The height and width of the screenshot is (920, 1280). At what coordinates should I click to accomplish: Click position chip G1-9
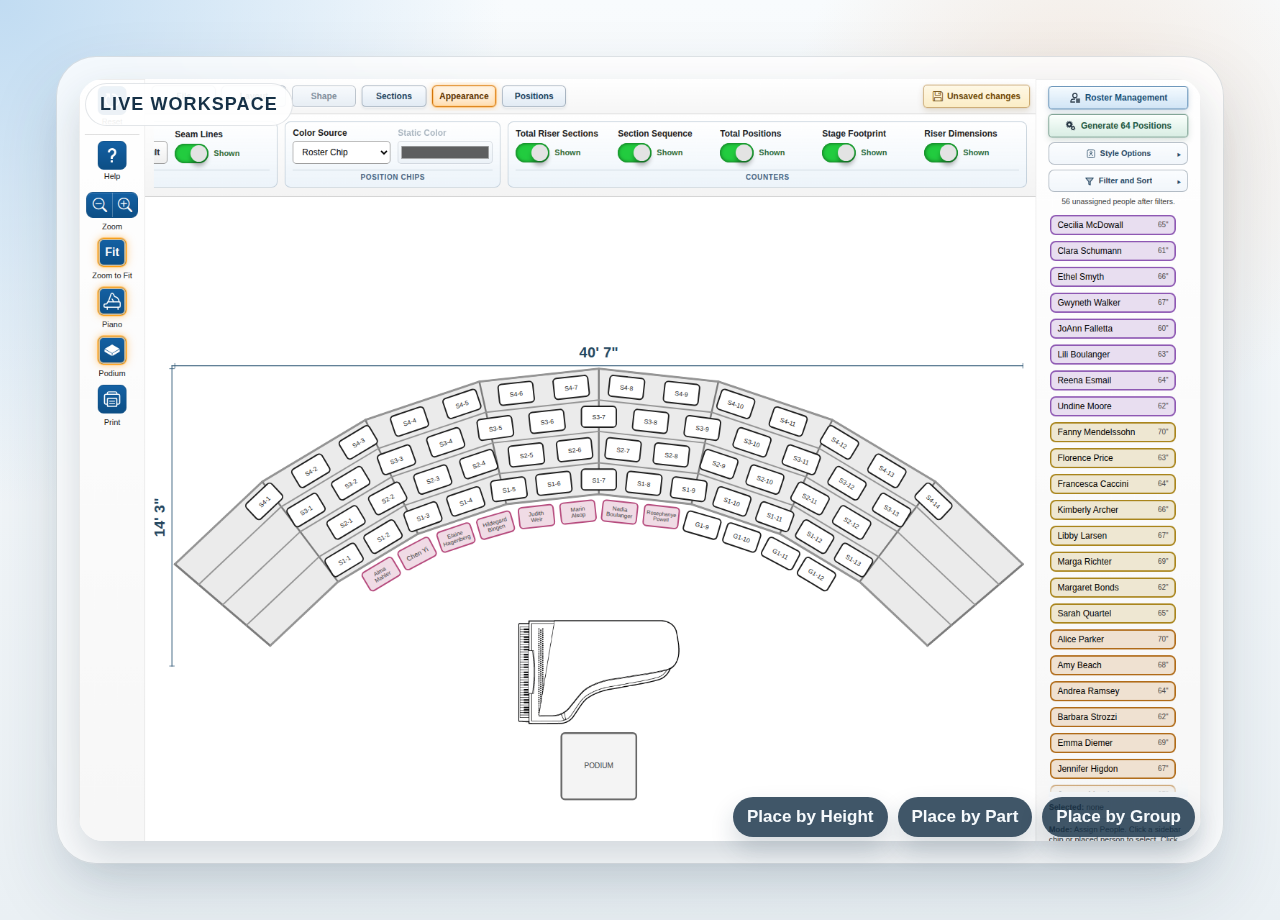tap(702, 525)
